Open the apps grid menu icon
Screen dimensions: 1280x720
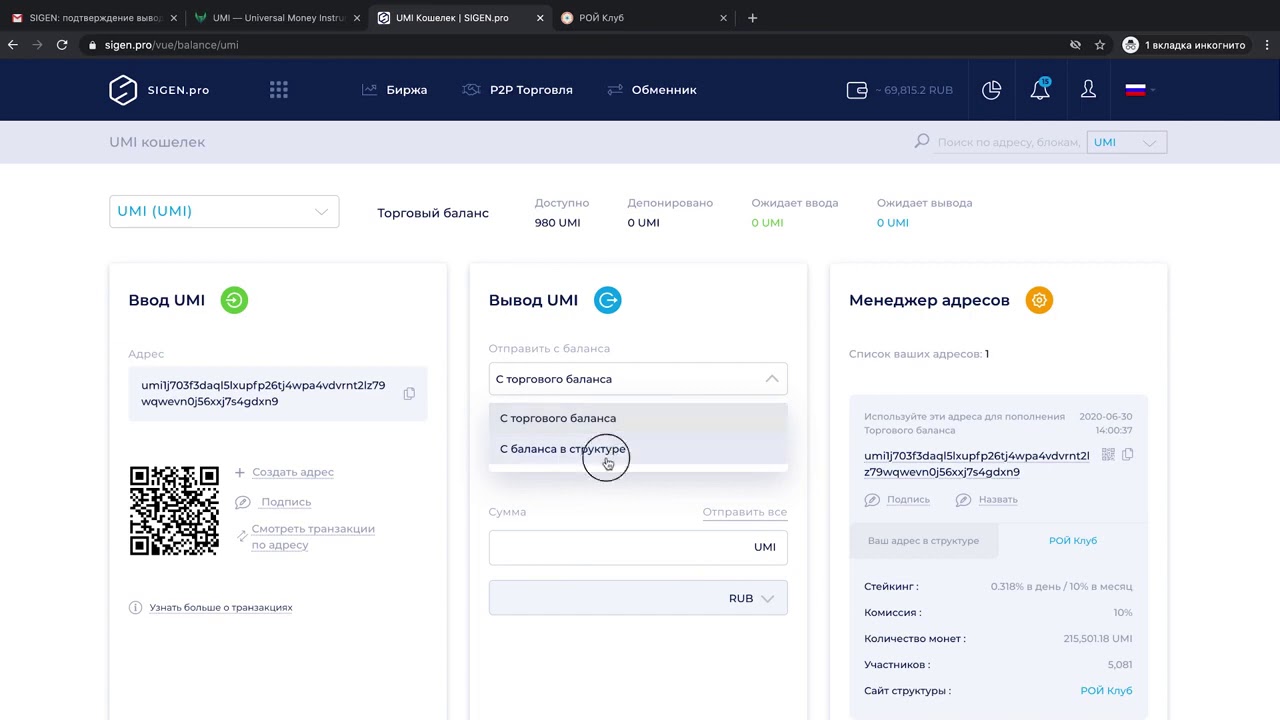click(279, 90)
